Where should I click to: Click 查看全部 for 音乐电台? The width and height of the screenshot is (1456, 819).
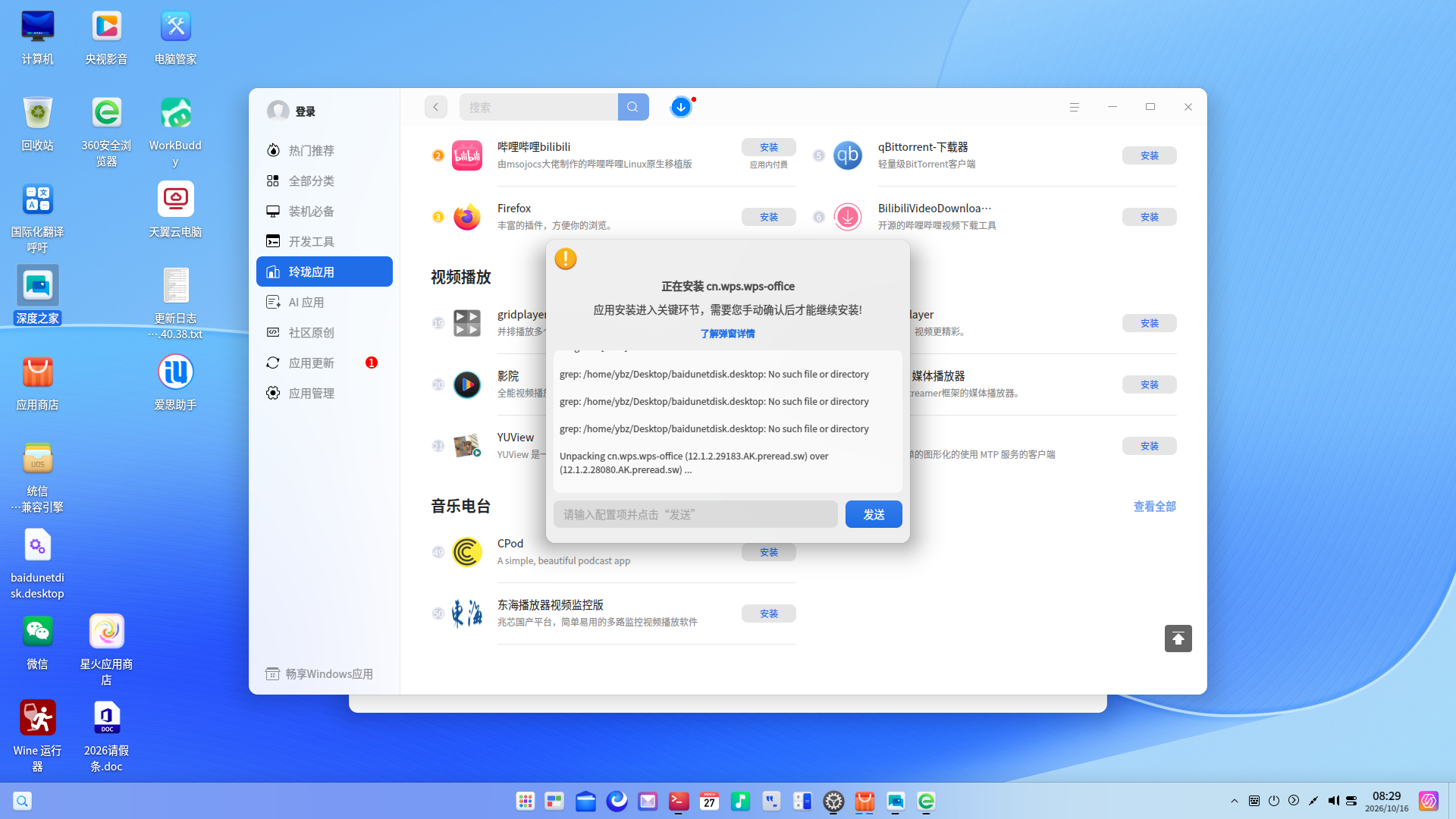(1155, 507)
